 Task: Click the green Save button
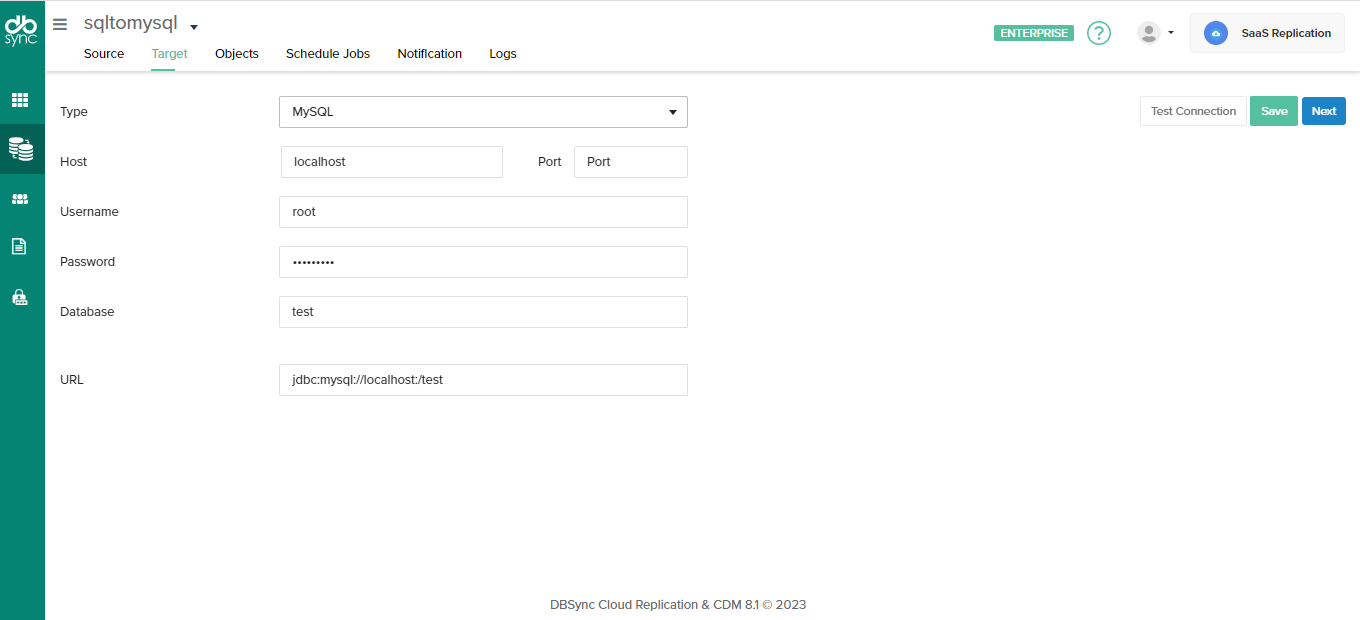pyautogui.click(x=1273, y=111)
